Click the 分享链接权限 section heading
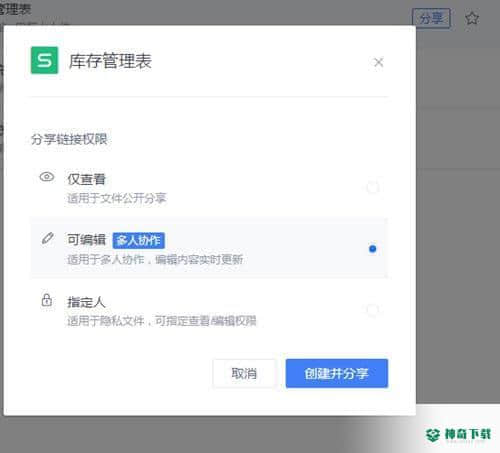This screenshot has height=453, width=500. coord(69,139)
